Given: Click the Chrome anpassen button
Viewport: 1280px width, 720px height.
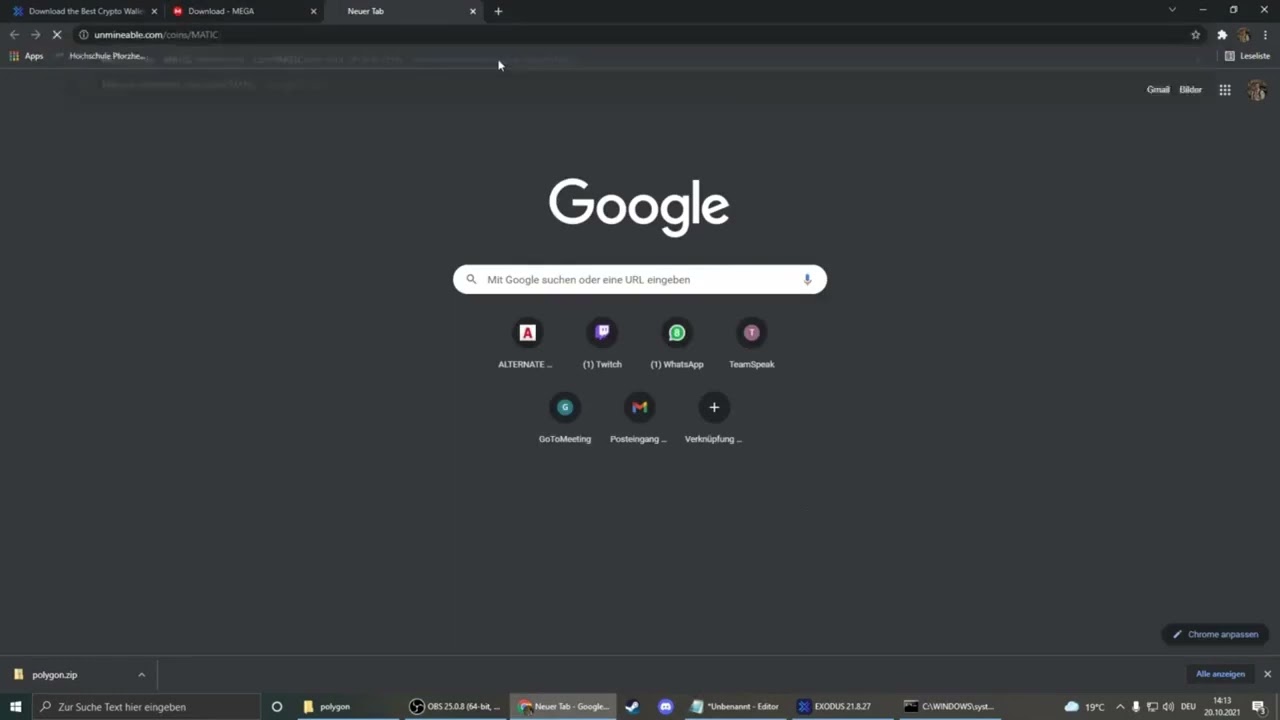Looking at the screenshot, I should click(x=1215, y=634).
